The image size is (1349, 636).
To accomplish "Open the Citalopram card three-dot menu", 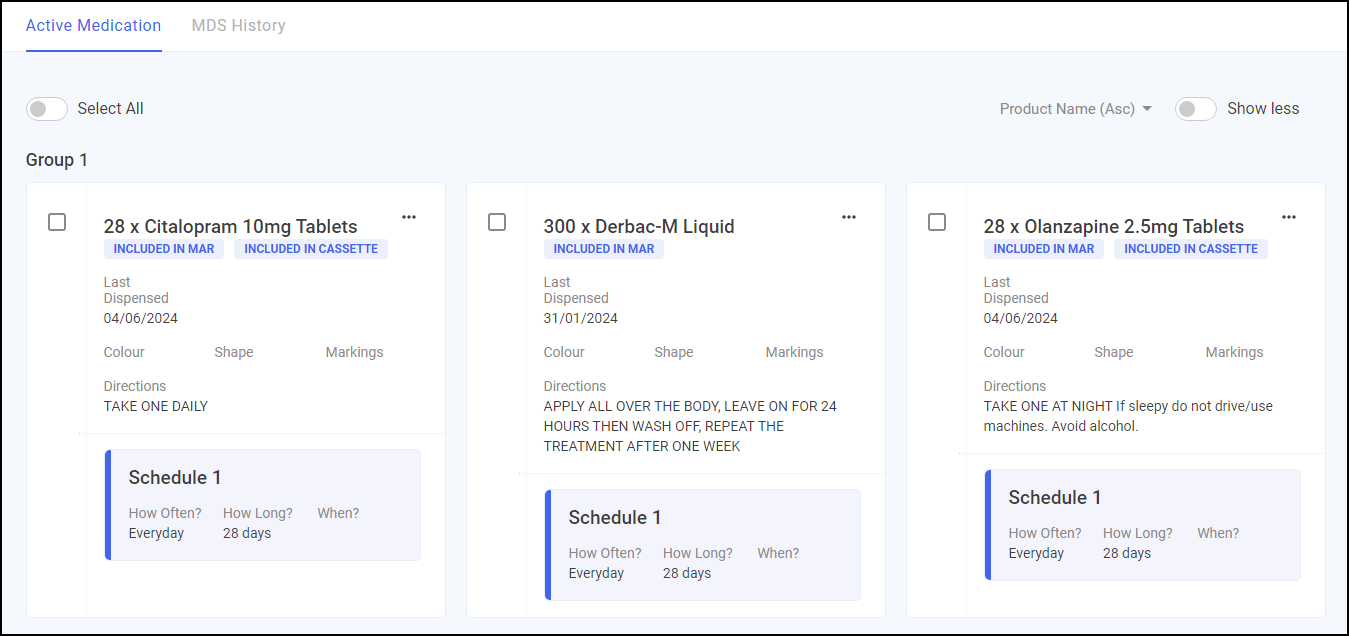I will pos(409,217).
